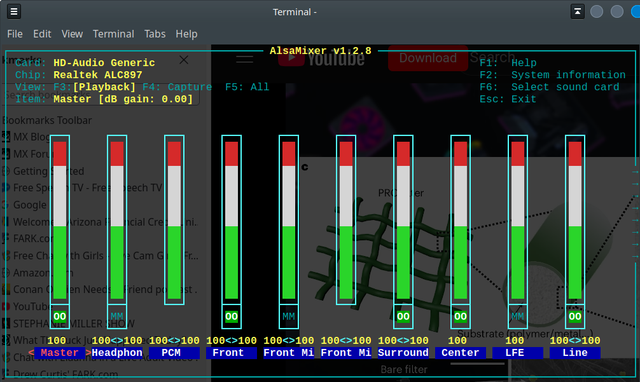640x382 pixels.
Task: Select the Front channel label
Action: coord(231,353)
